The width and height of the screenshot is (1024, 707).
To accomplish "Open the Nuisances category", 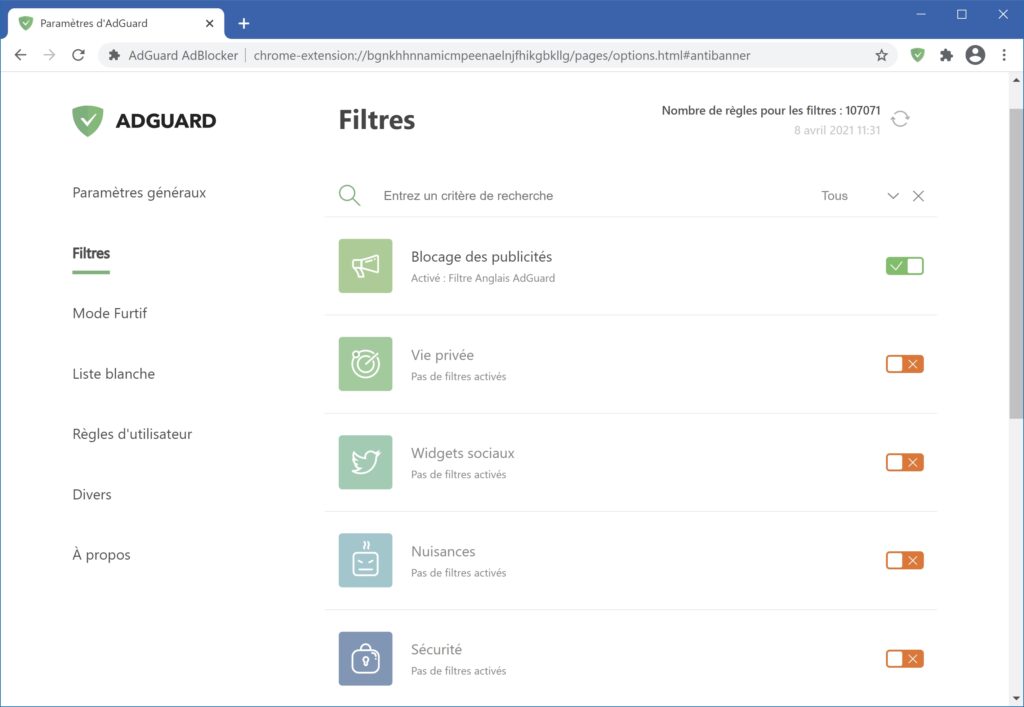I will pos(631,560).
